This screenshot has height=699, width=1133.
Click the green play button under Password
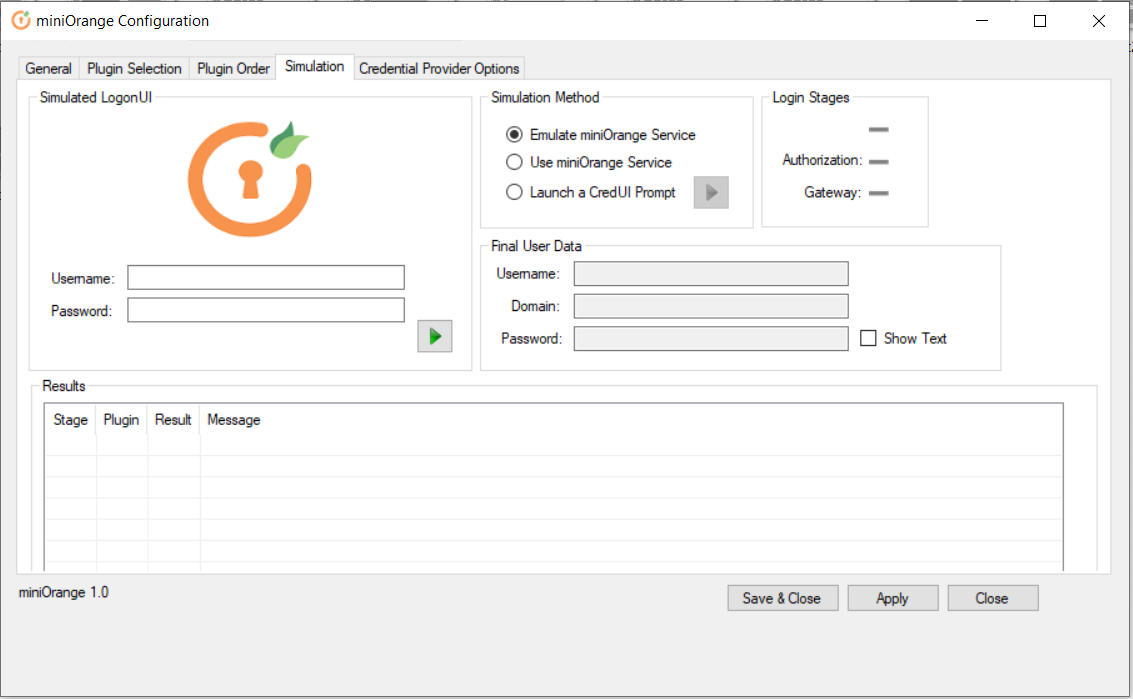435,336
